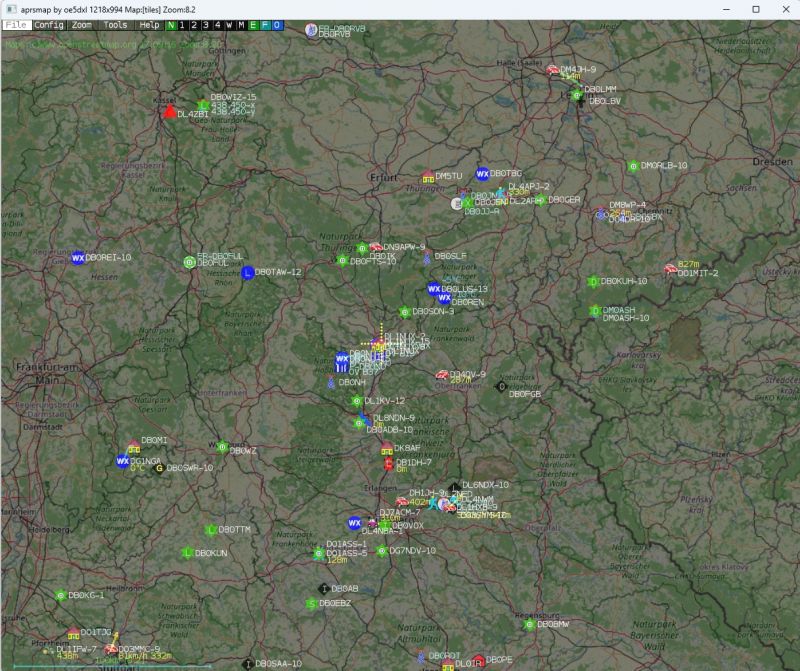Open the File menu
This screenshot has height=671, width=800.
click(15, 24)
